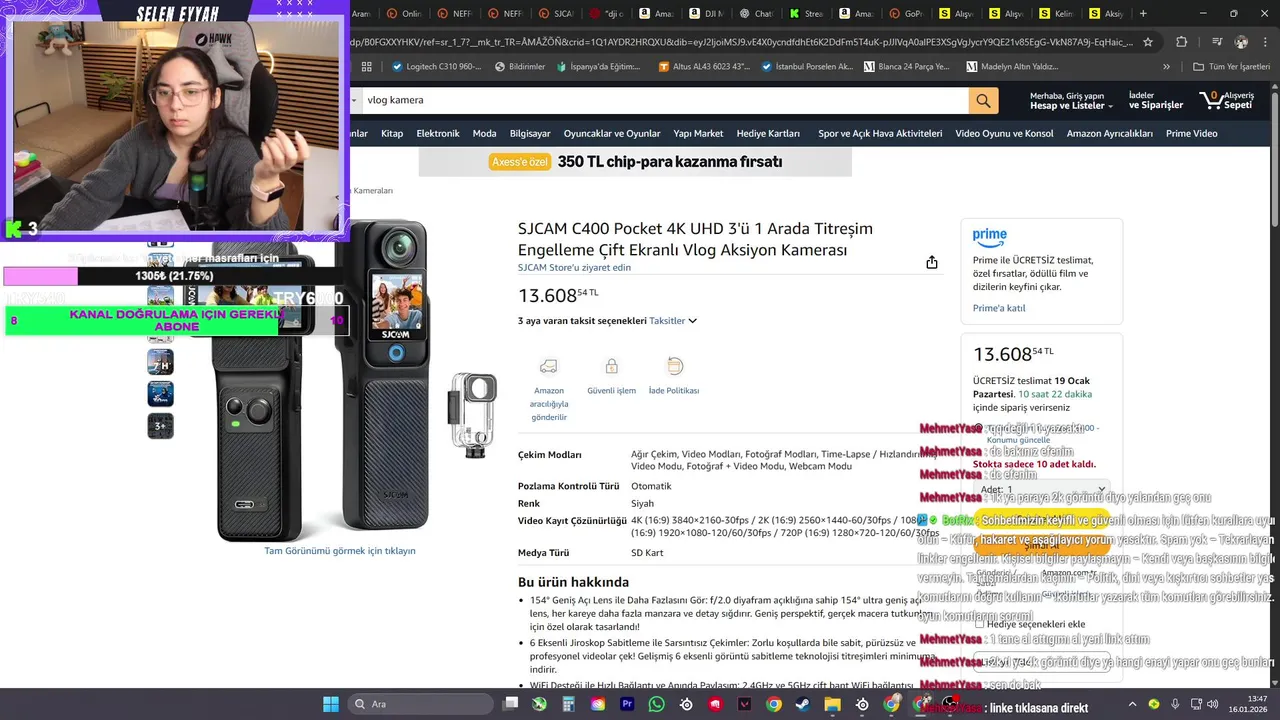This screenshot has width=1280, height=720.
Task: Switch to the GoPro browser tab
Action: coord(907,14)
